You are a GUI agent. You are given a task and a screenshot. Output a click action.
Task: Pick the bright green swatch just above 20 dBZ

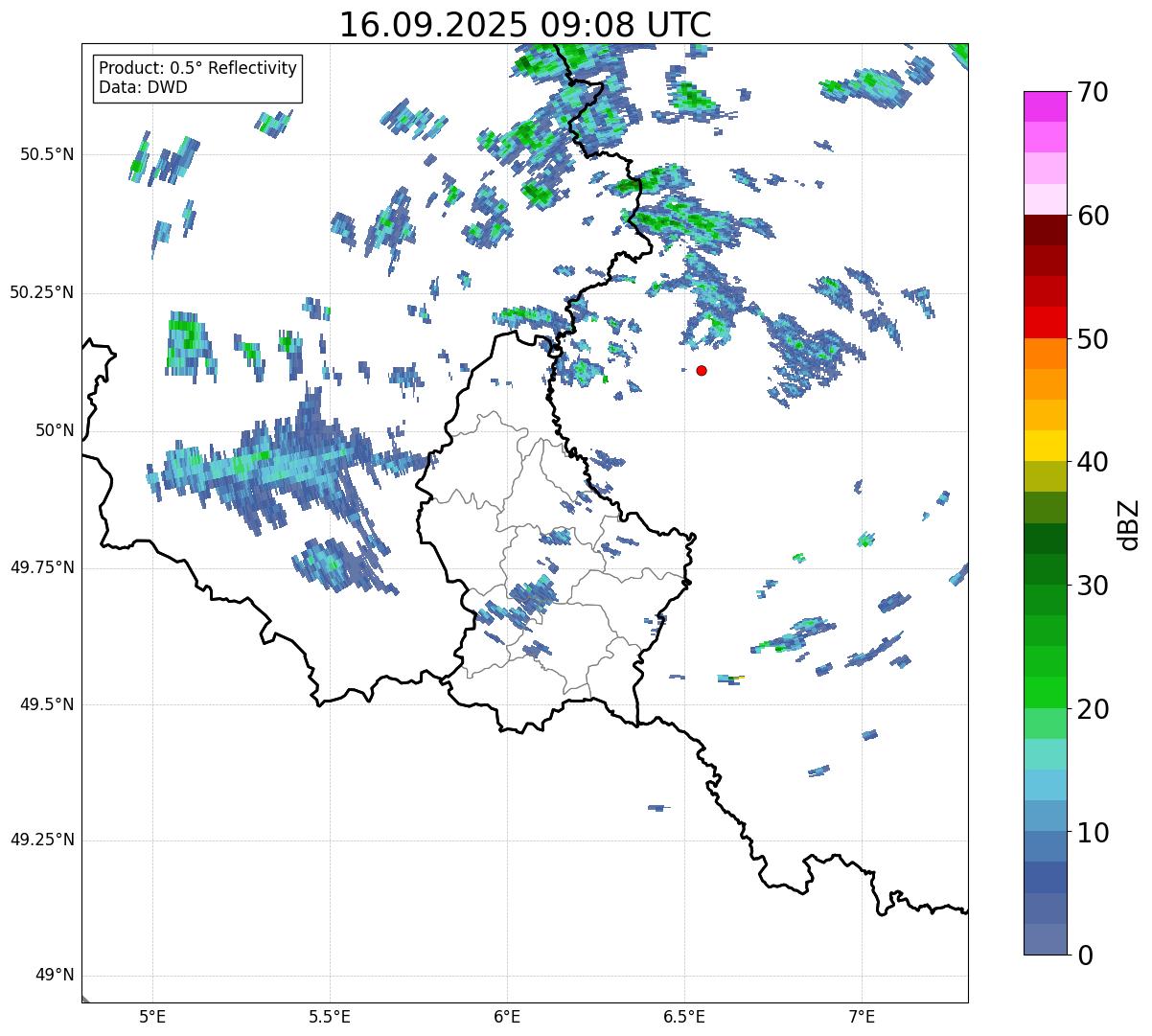pos(1045,693)
